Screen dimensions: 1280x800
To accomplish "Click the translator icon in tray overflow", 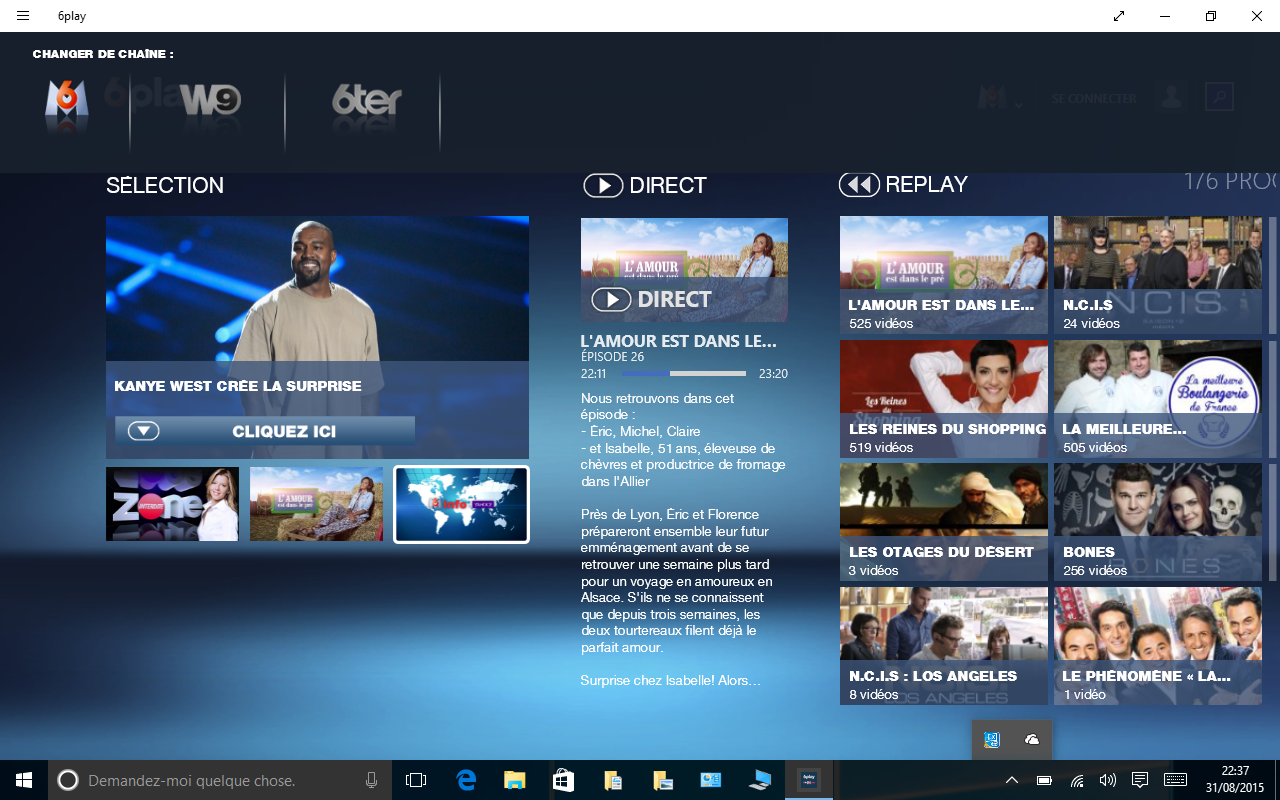I will coord(992,739).
